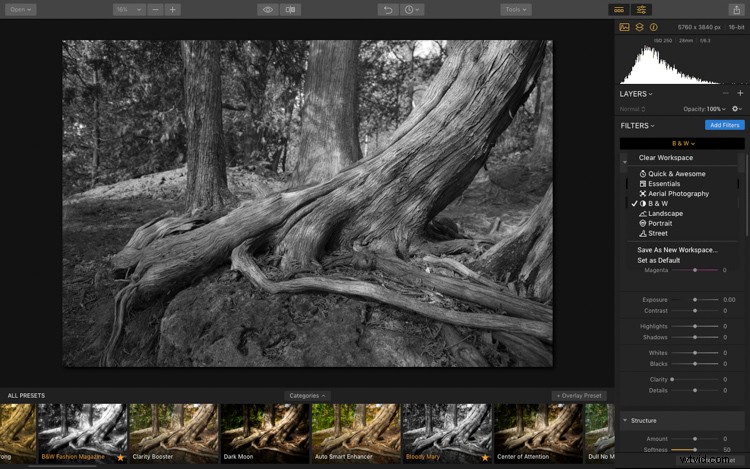Image resolution: width=750 pixels, height=469 pixels.
Task: Adjust the Softness slider
Action: tap(695, 449)
